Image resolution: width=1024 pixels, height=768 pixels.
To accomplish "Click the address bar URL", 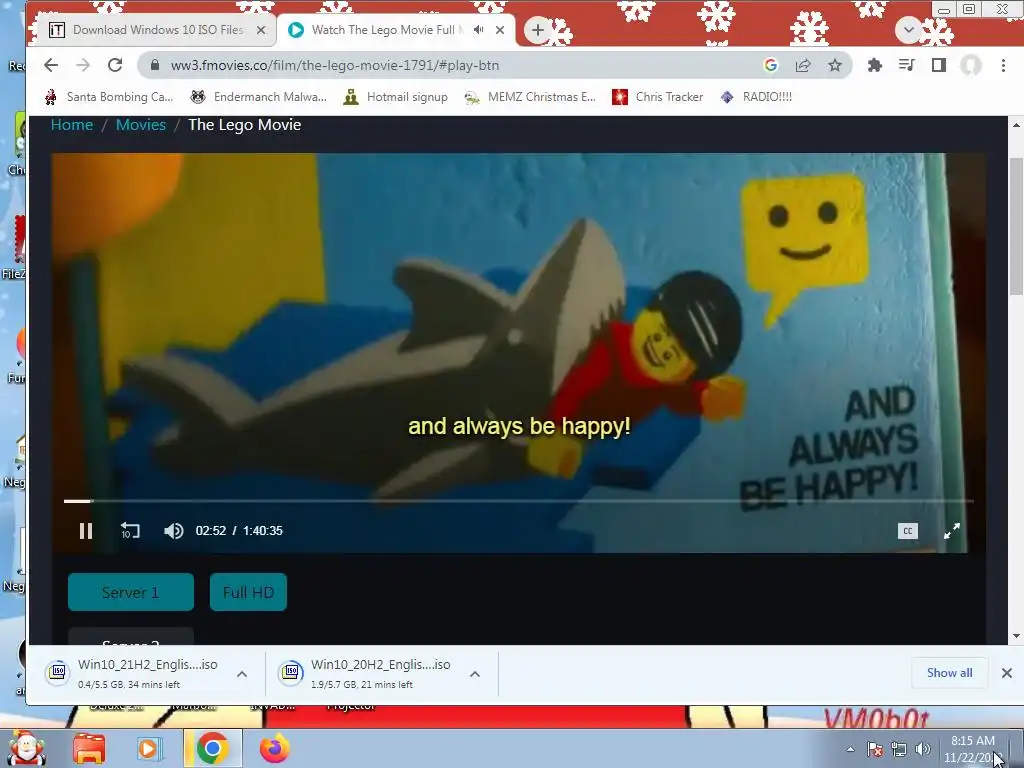I will [x=335, y=65].
